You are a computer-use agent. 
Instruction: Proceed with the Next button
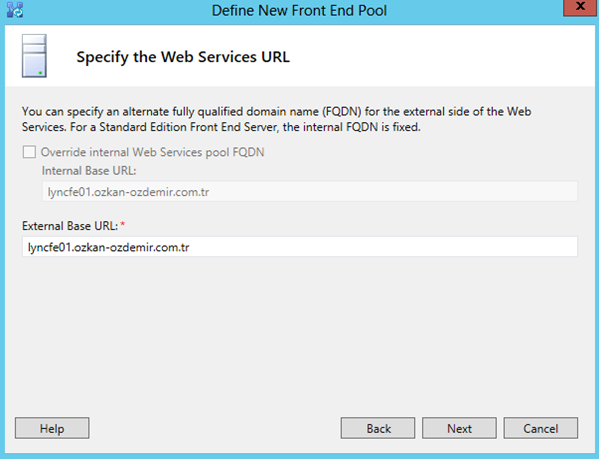[x=459, y=428]
